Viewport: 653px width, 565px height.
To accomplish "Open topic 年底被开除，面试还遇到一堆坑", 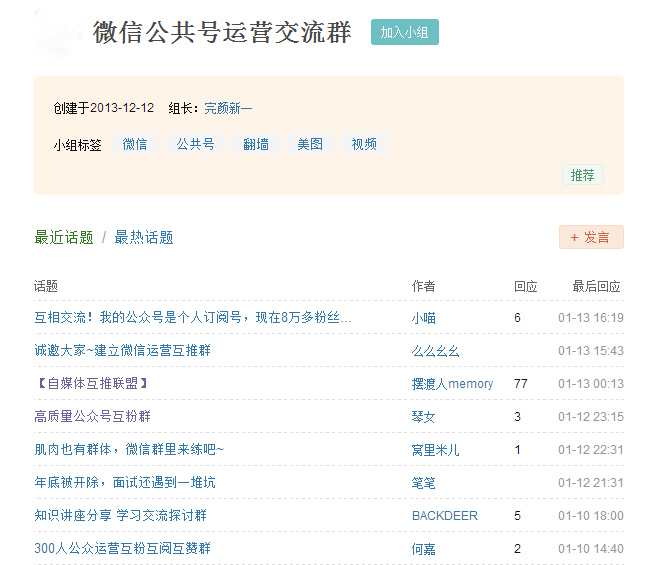I will [124, 483].
